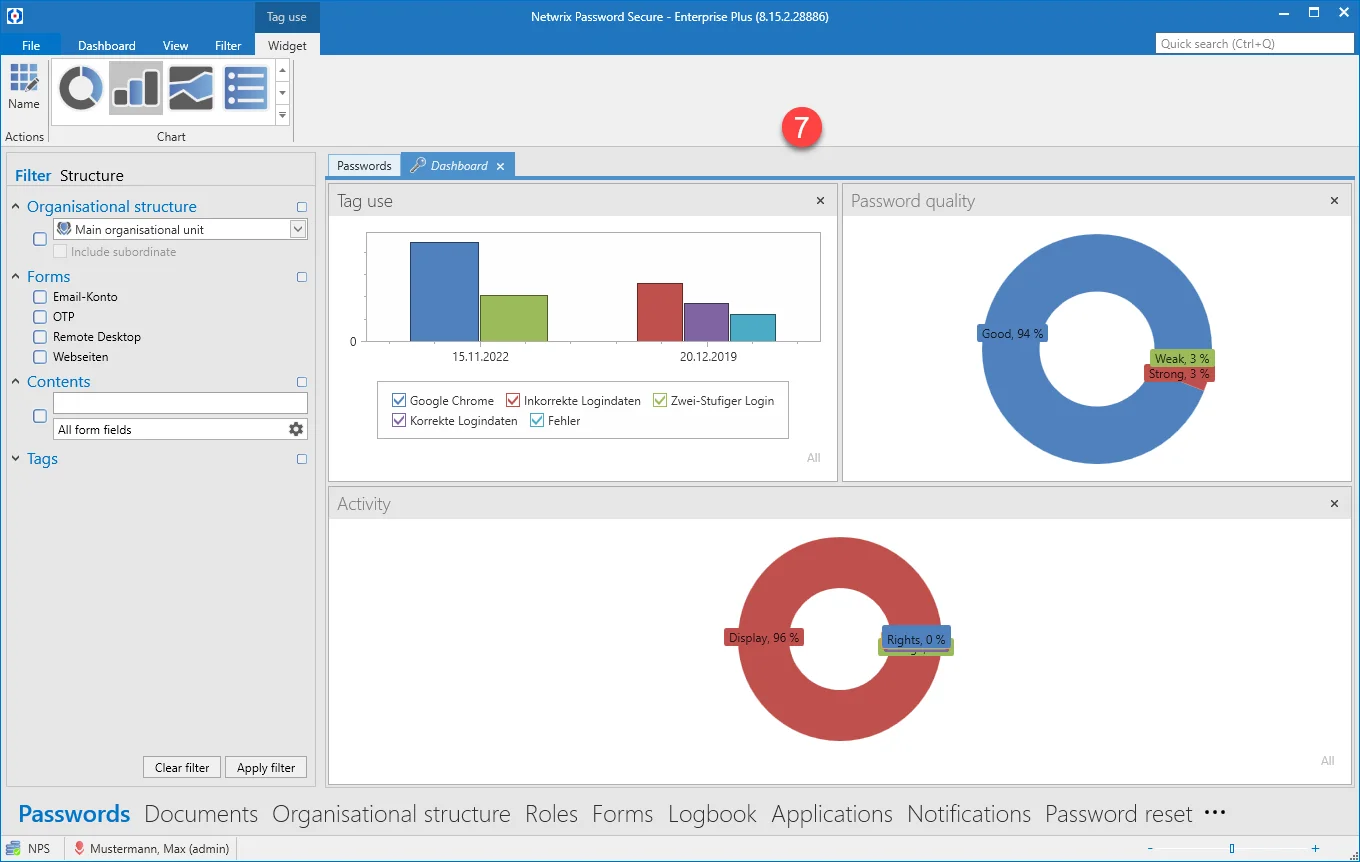Close the Password quality widget

point(1334,201)
